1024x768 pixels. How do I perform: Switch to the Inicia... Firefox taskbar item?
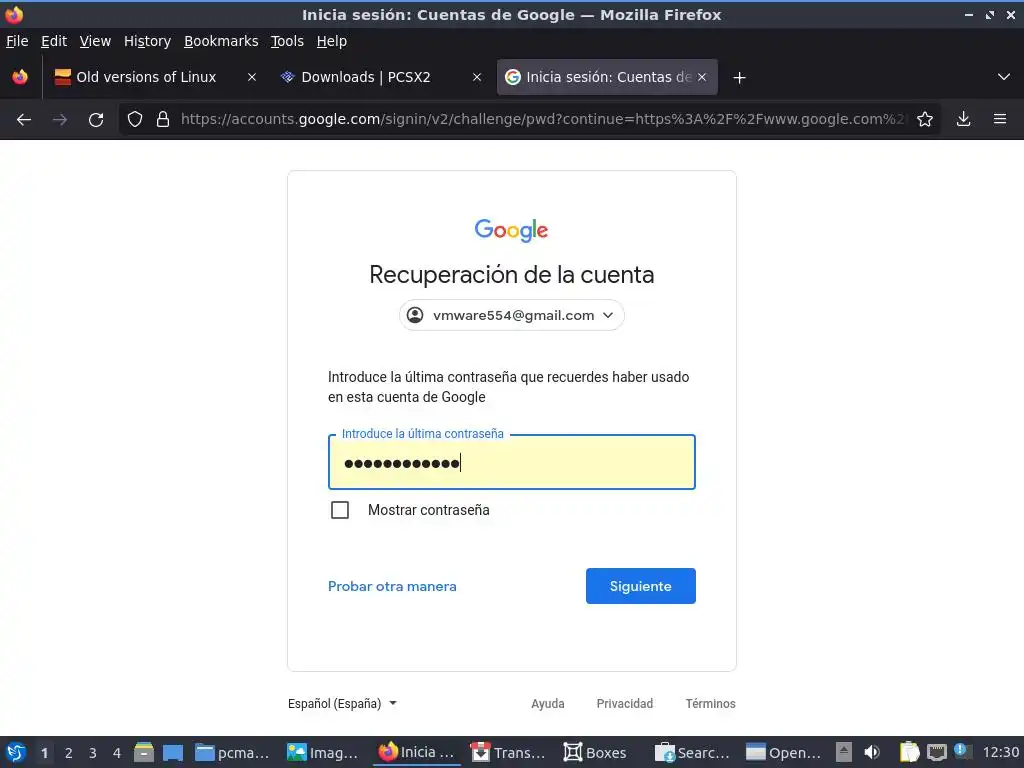point(417,752)
